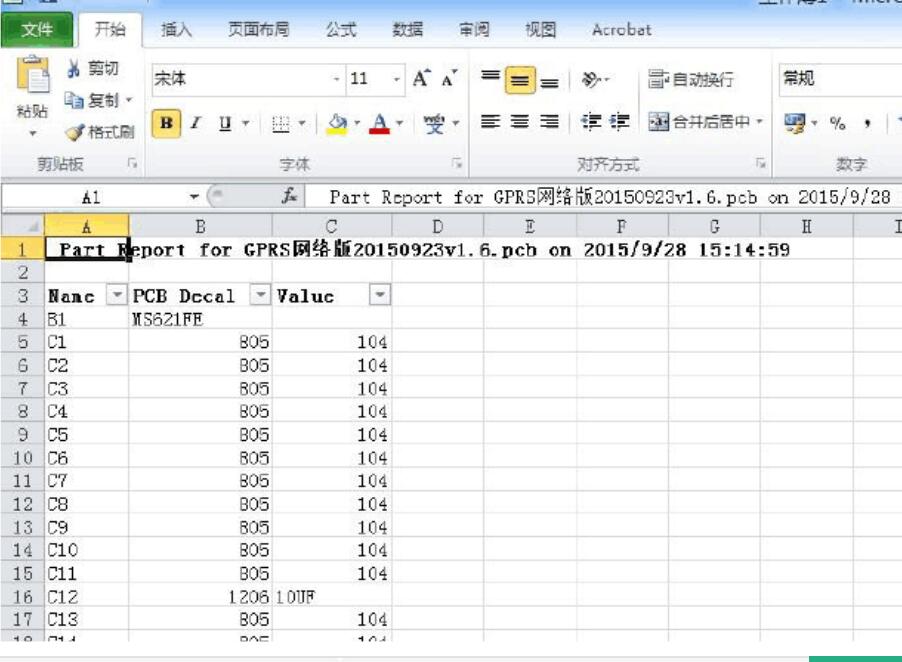Open Name column filter dropdown

pos(117,295)
